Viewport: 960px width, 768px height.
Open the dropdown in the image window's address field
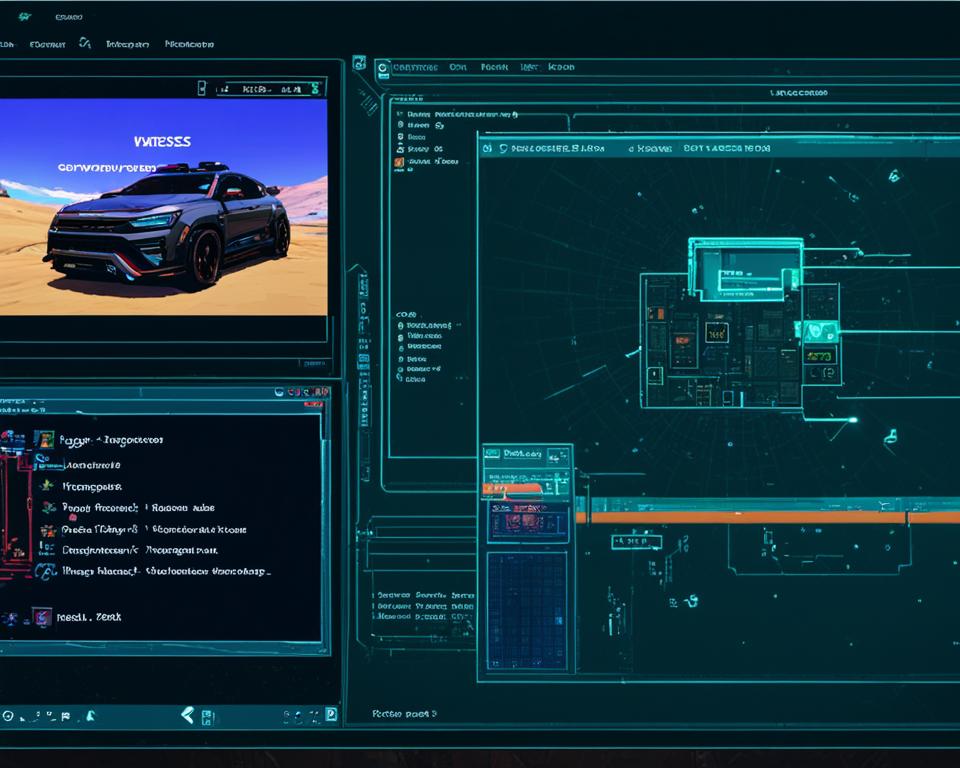[x=316, y=90]
